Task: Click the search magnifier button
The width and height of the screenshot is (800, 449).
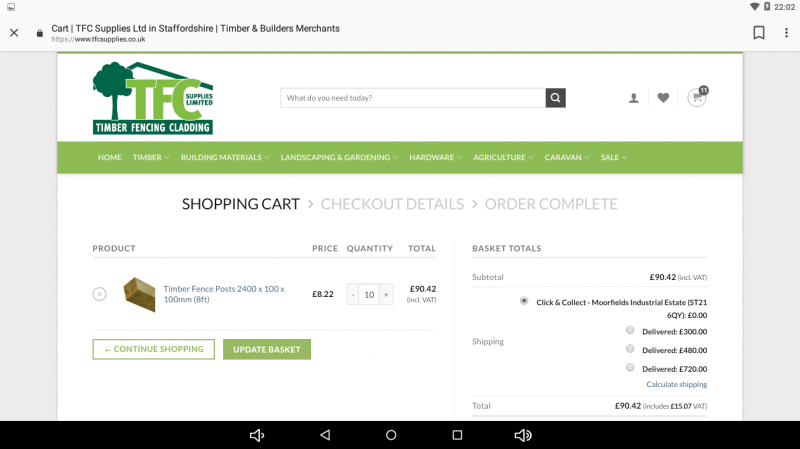Action: (555, 98)
